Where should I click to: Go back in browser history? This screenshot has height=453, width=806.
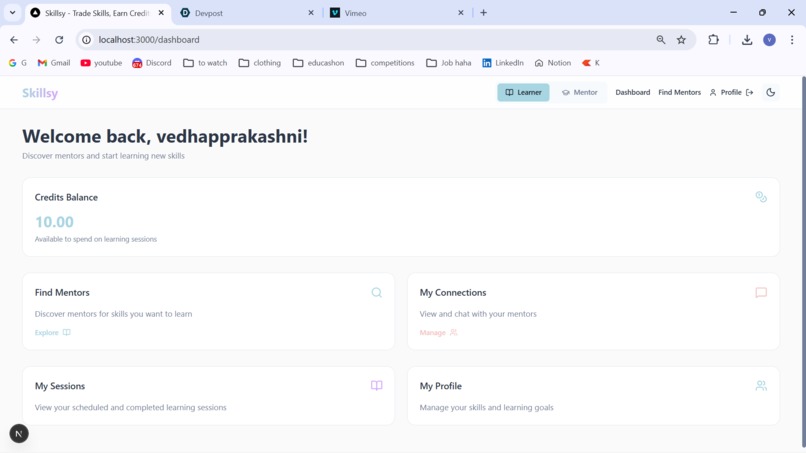coord(14,40)
